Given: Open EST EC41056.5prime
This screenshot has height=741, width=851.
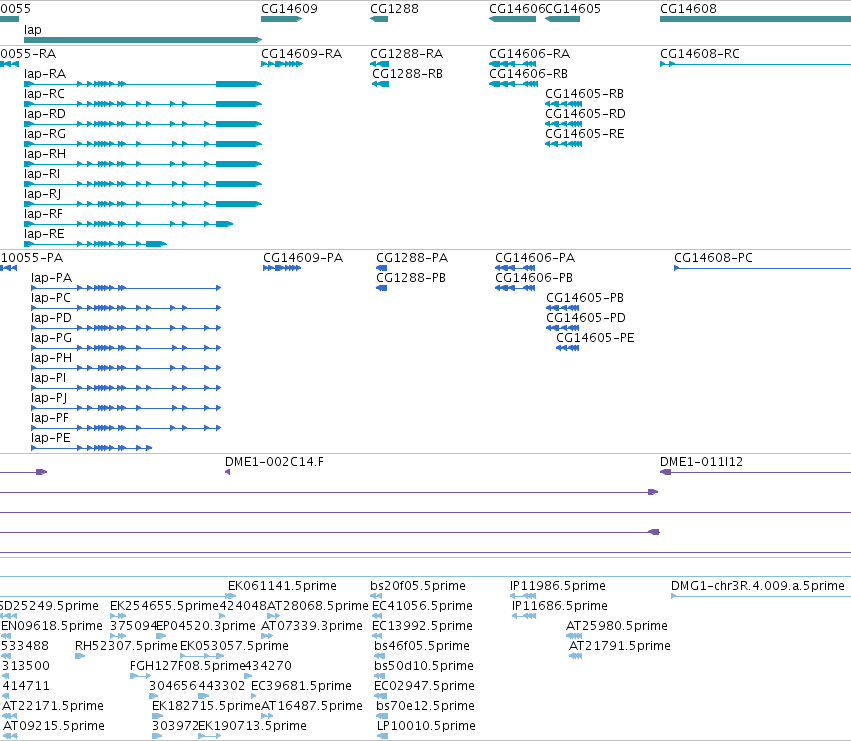Looking at the screenshot, I should coord(423,606).
